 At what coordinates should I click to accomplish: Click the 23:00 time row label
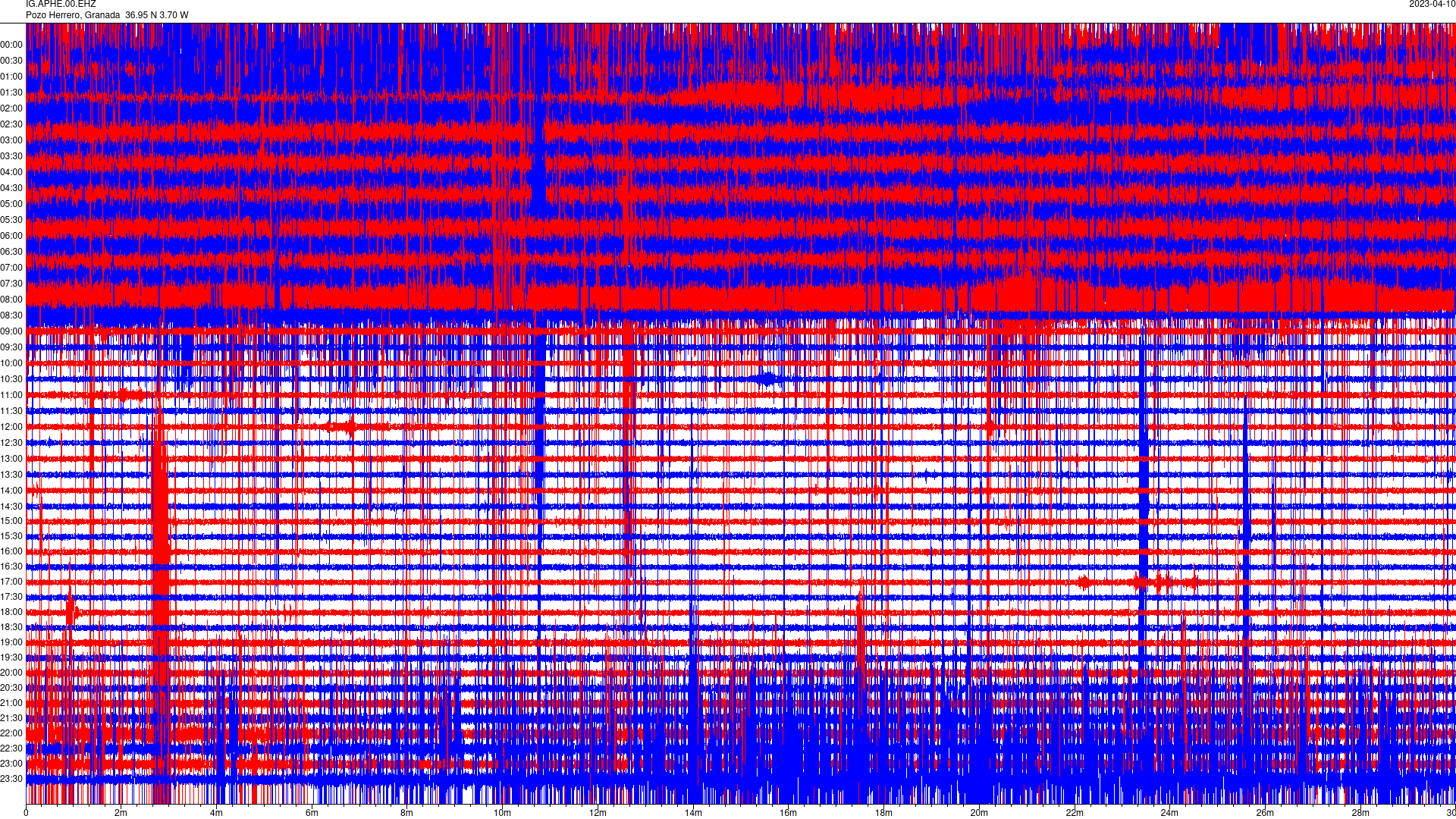tap(11, 764)
